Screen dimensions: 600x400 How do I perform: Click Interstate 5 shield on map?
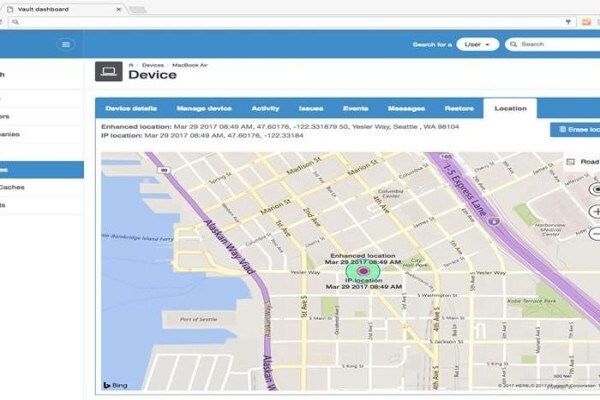[494, 220]
